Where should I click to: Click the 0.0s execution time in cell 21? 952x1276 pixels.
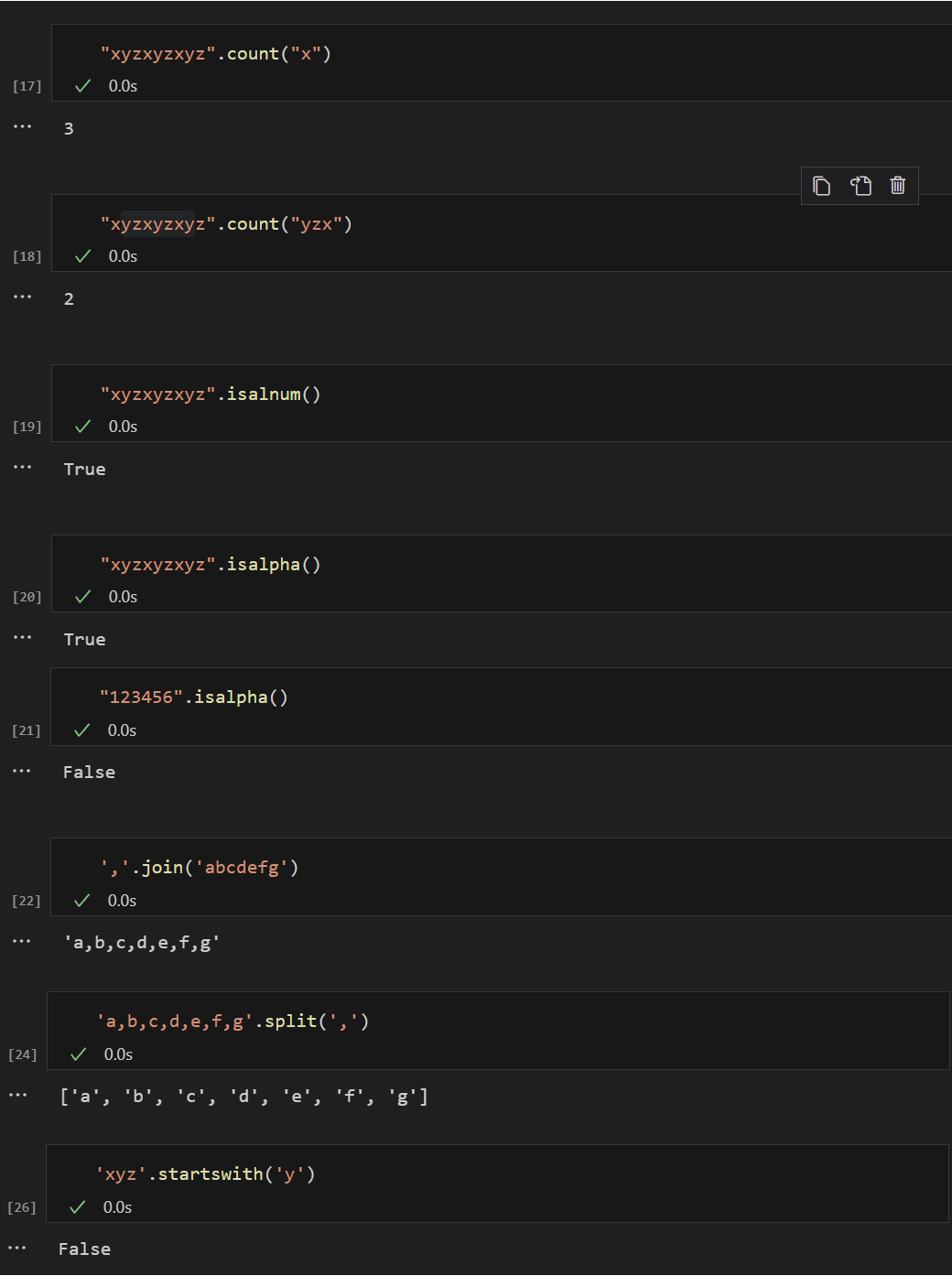(122, 730)
